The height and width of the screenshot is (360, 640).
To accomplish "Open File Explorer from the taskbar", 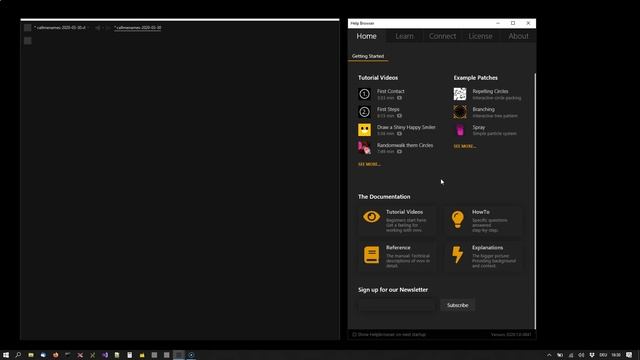I will click(31, 355).
